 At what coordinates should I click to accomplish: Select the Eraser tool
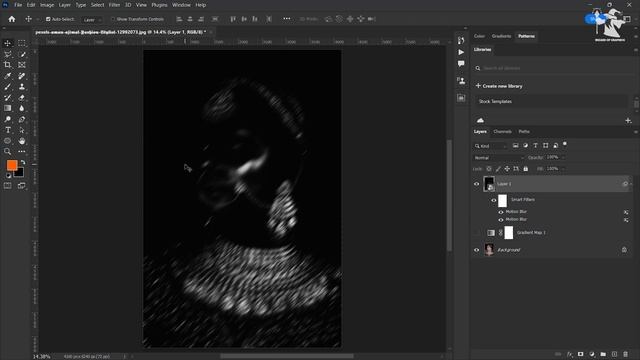[22, 98]
